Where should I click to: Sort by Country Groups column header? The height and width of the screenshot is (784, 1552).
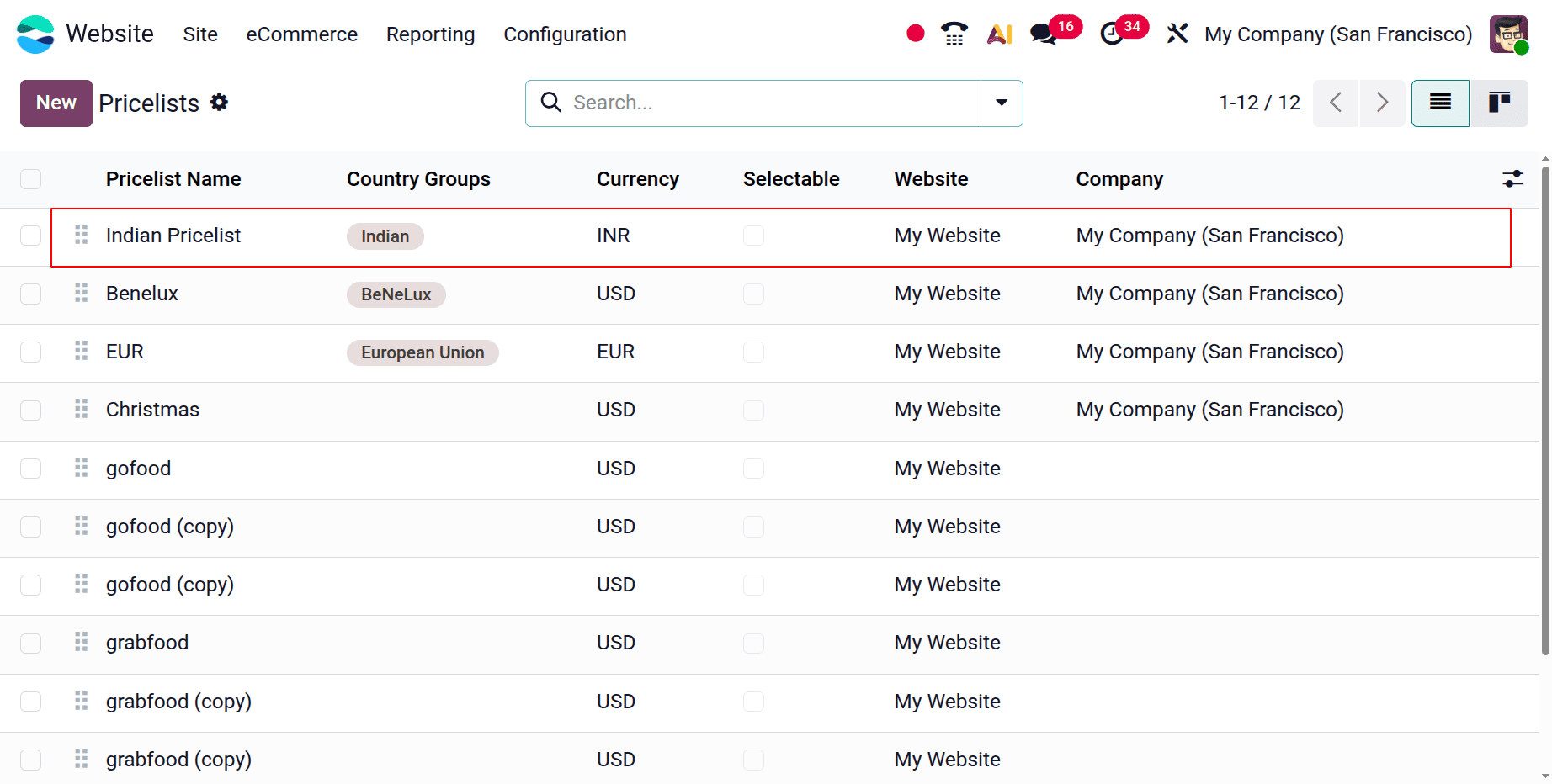418,179
